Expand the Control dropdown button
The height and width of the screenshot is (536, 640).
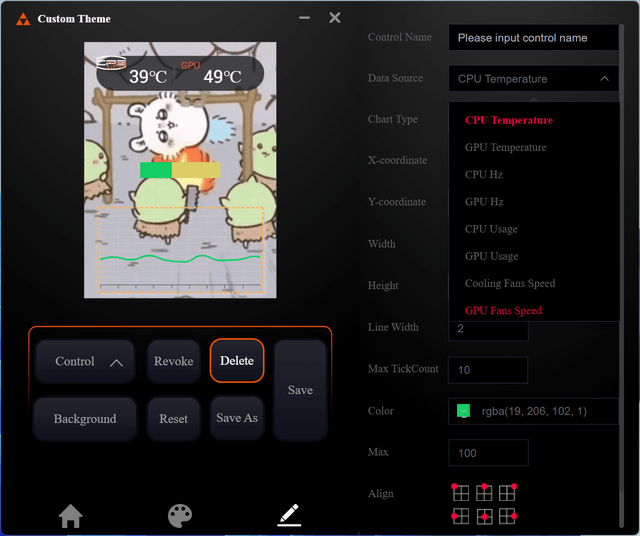(85, 362)
